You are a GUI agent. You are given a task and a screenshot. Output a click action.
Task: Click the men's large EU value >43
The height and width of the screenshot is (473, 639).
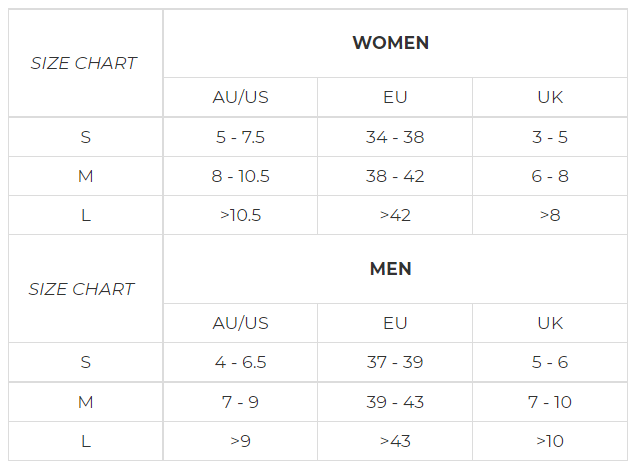[395, 441]
